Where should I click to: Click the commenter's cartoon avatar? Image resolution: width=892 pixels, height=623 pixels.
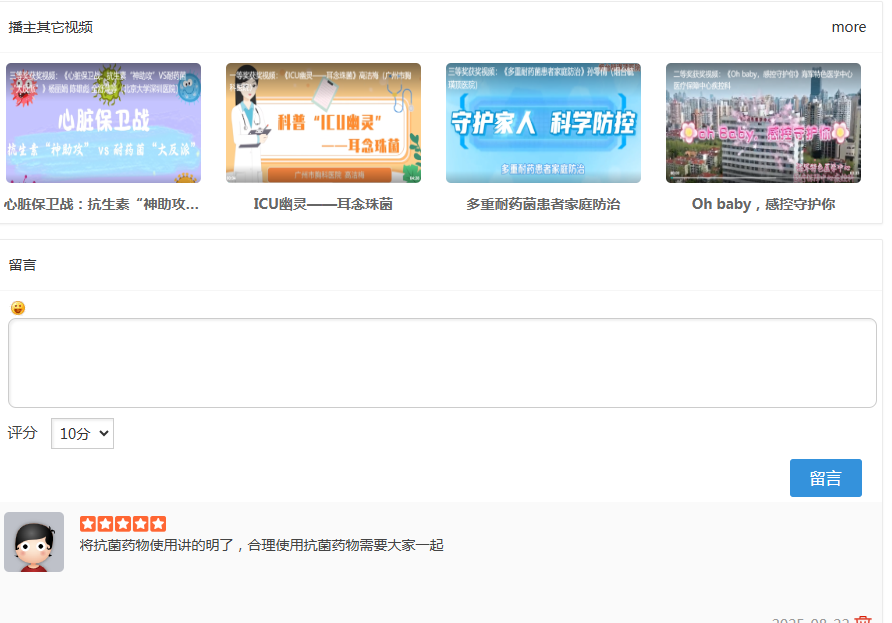click(34, 542)
